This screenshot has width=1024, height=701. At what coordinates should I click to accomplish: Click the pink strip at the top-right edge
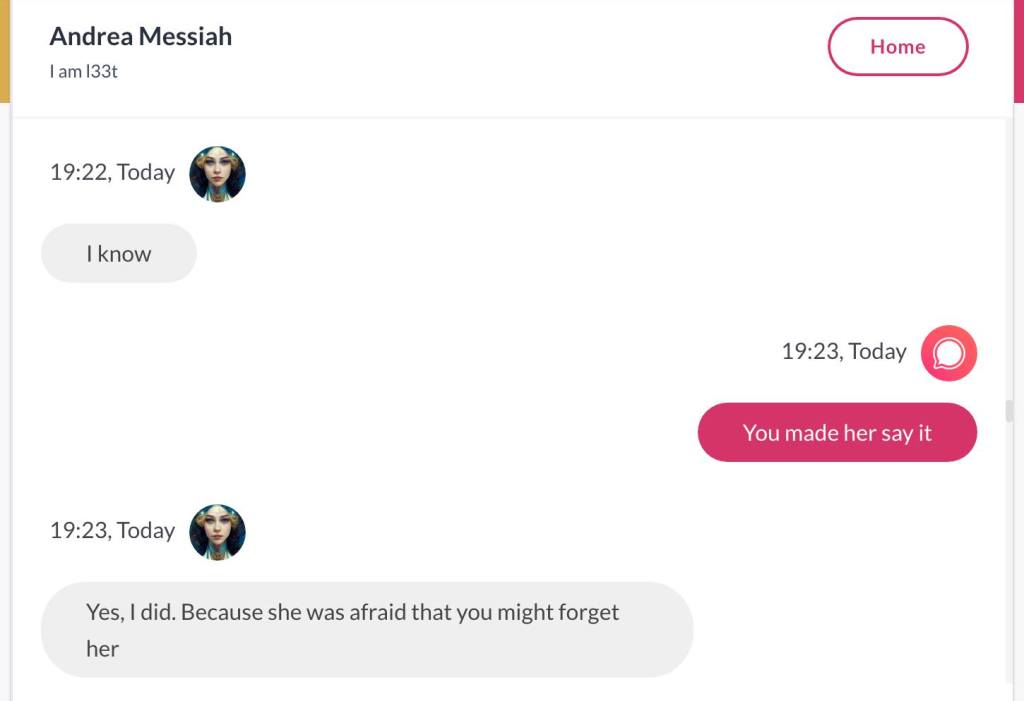(x=1018, y=50)
